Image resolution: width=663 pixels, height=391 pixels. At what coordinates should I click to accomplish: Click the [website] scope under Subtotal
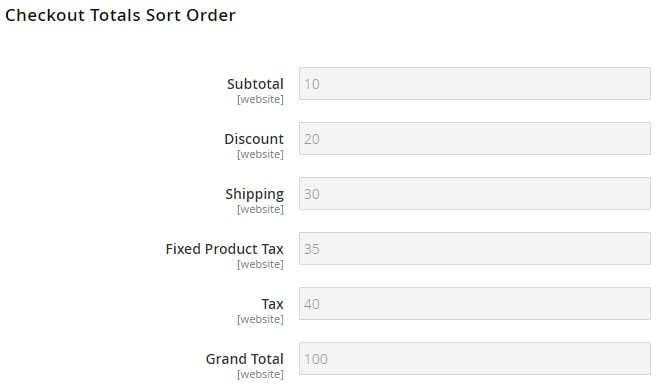[260, 99]
